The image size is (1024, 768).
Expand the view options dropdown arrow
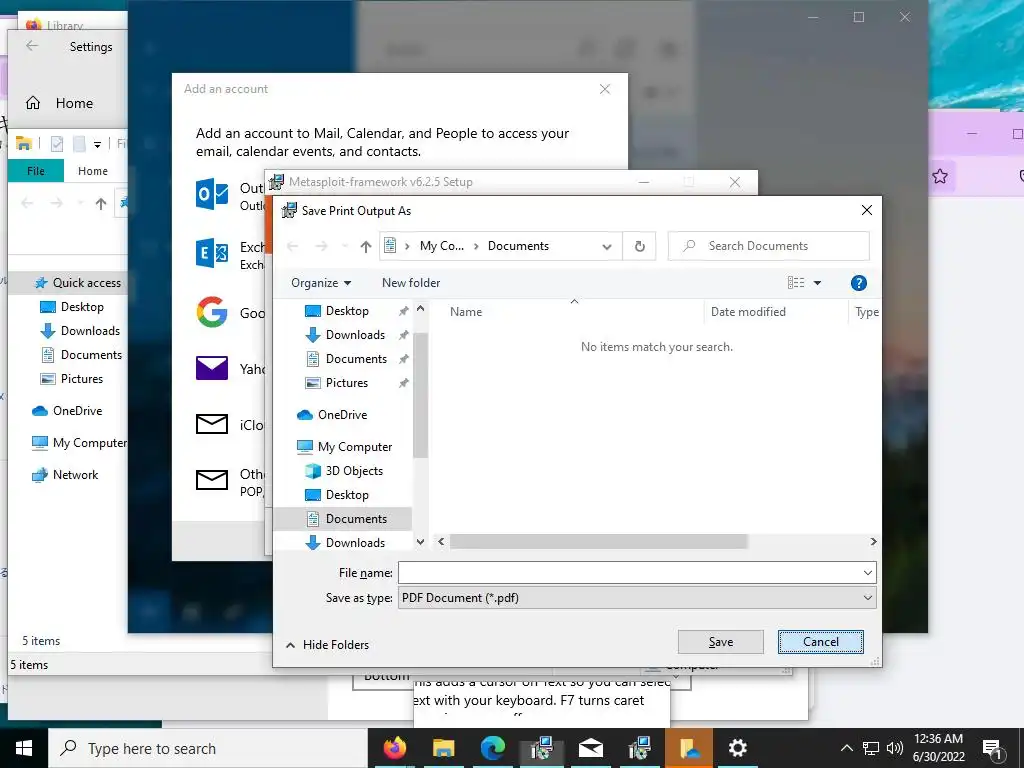coord(817,283)
